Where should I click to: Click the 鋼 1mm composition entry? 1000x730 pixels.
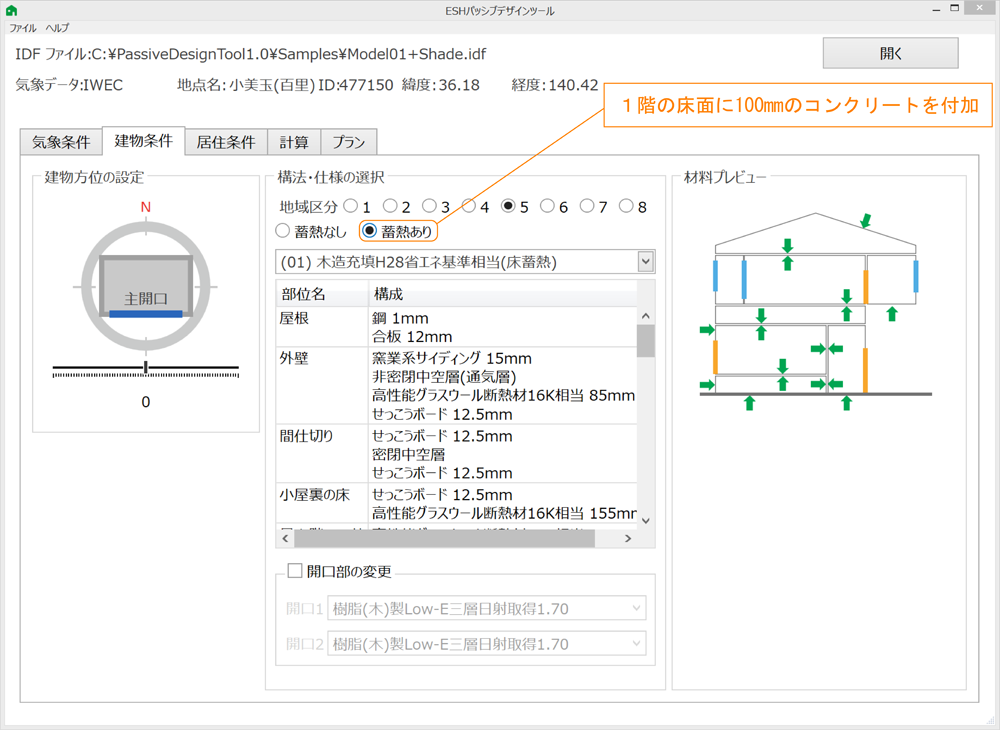pyautogui.click(x=401, y=318)
